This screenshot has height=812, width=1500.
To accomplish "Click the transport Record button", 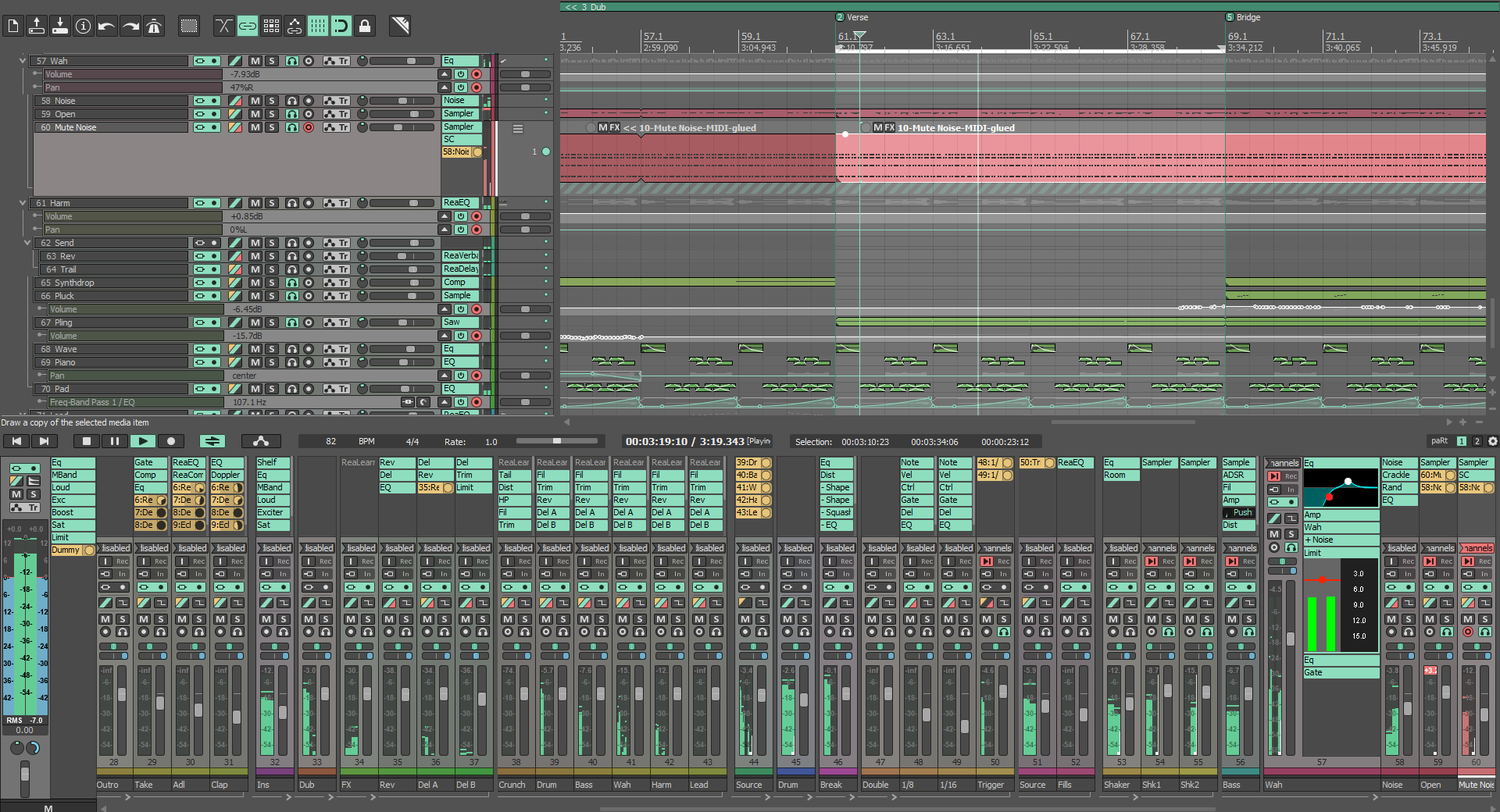I will tap(171, 441).
